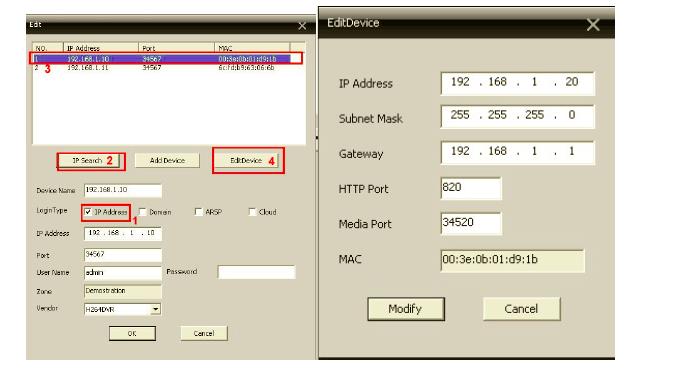The height and width of the screenshot is (373, 679).
Task: Close the Edit window with X
Action: [x=302, y=26]
